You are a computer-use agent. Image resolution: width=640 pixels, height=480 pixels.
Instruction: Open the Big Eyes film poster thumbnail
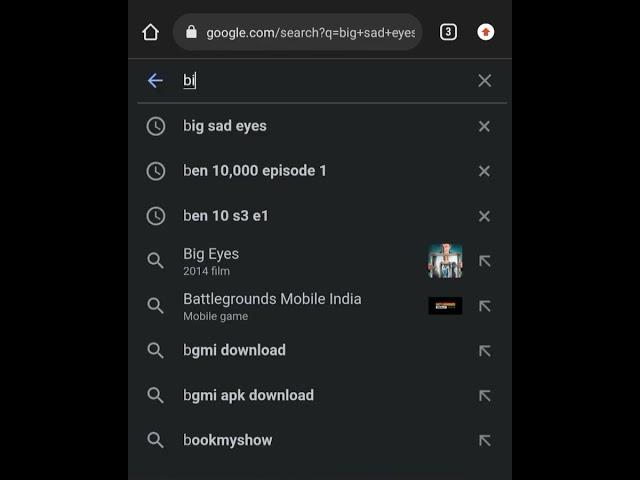(x=445, y=261)
